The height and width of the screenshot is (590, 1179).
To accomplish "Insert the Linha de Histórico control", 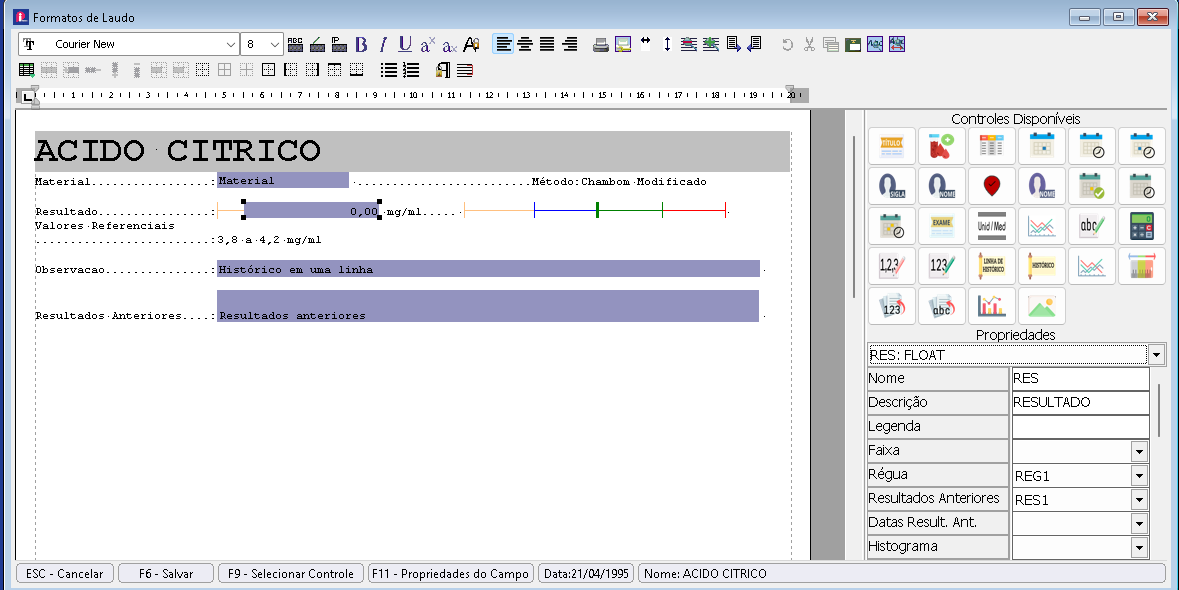I will pyautogui.click(x=991, y=266).
